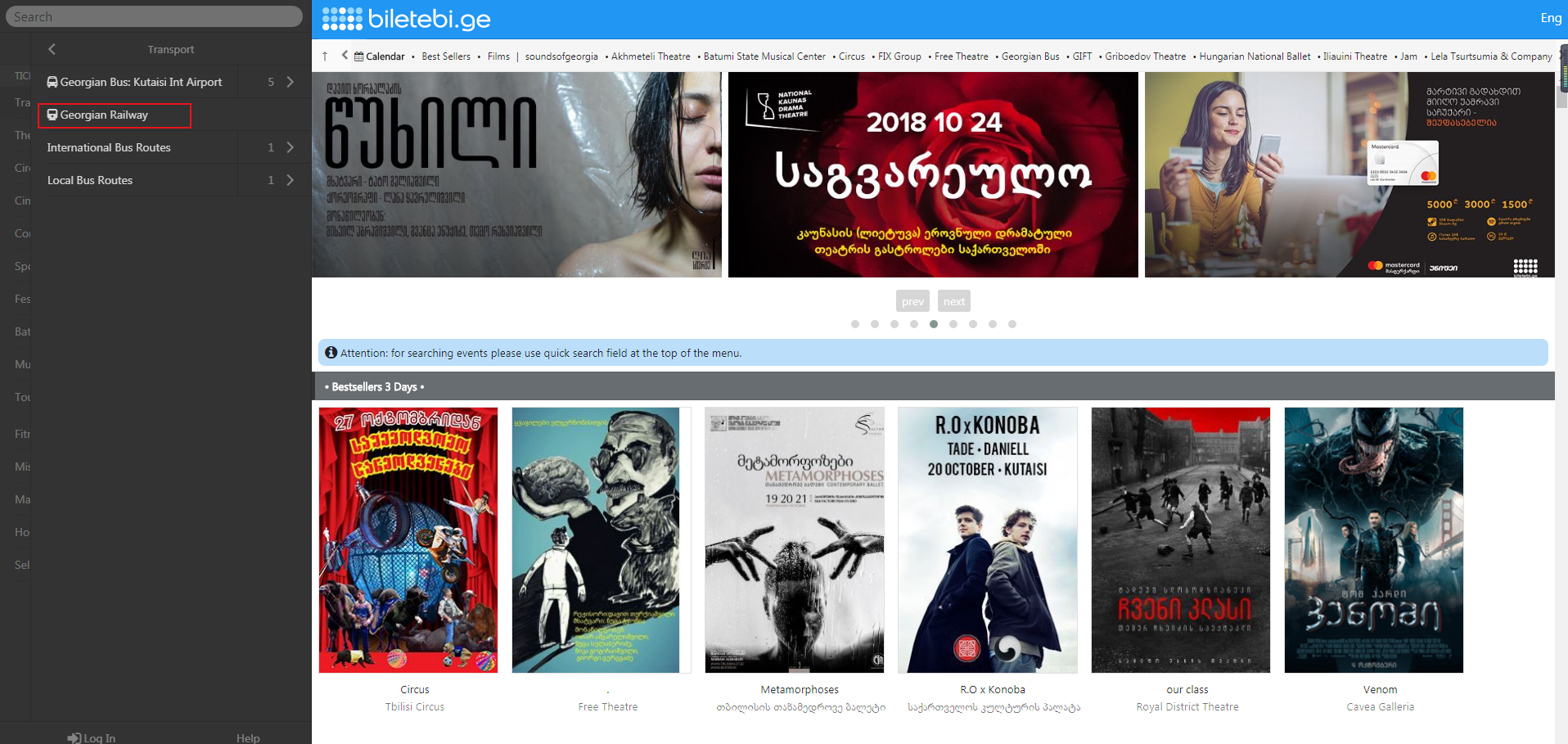Click the biletebi.ge dotted logo icon
The width and height of the screenshot is (1568, 744).
click(x=342, y=19)
